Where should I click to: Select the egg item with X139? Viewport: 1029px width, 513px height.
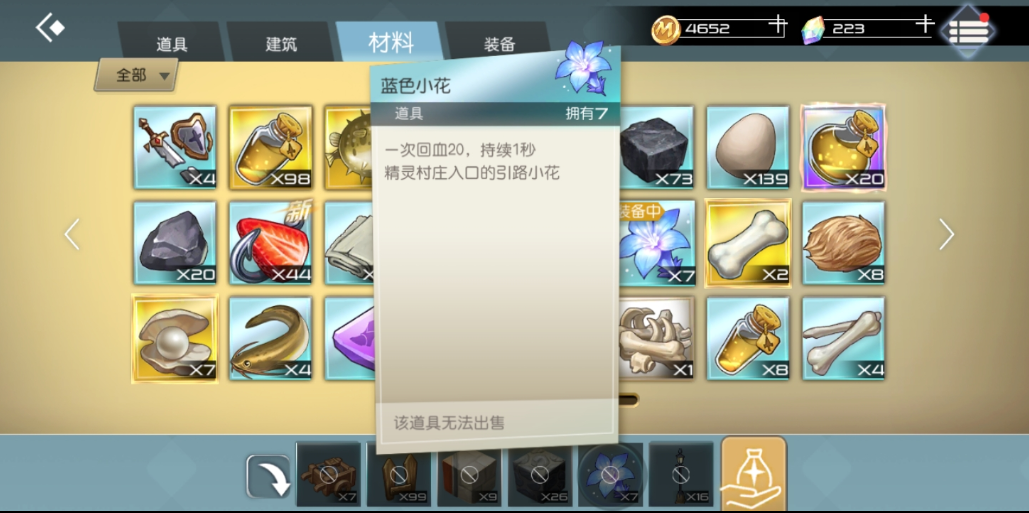[x=747, y=148]
